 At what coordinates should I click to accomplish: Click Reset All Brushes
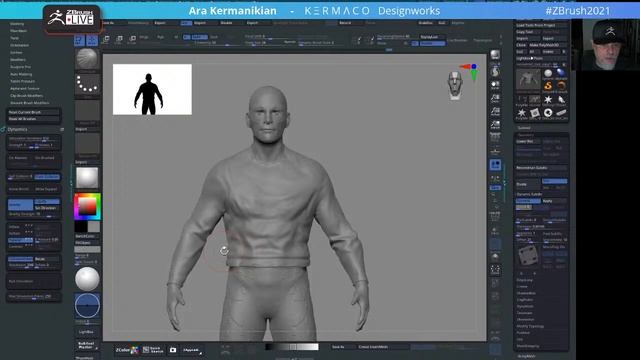point(34,119)
